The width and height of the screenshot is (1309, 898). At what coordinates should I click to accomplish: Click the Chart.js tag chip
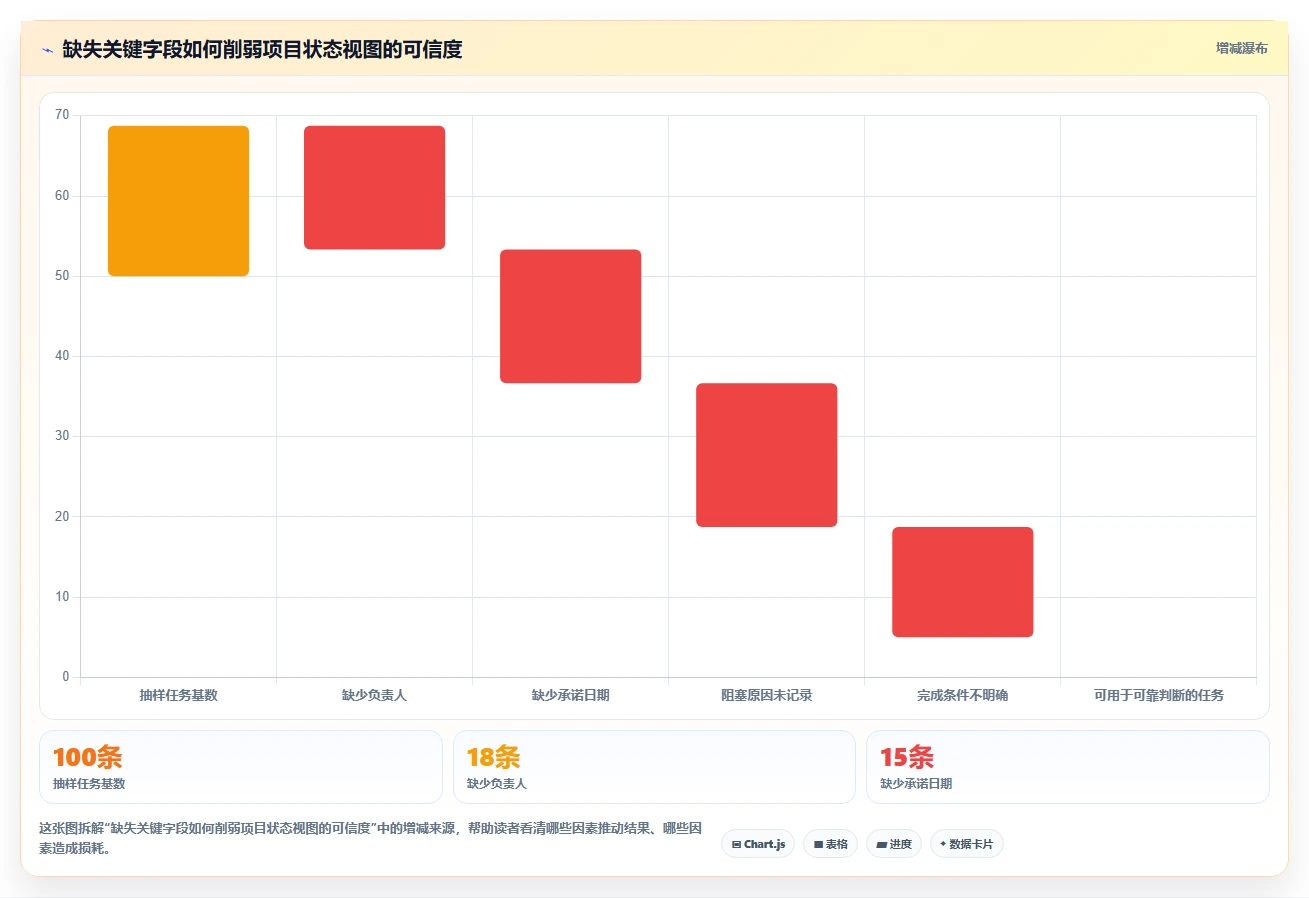(758, 844)
